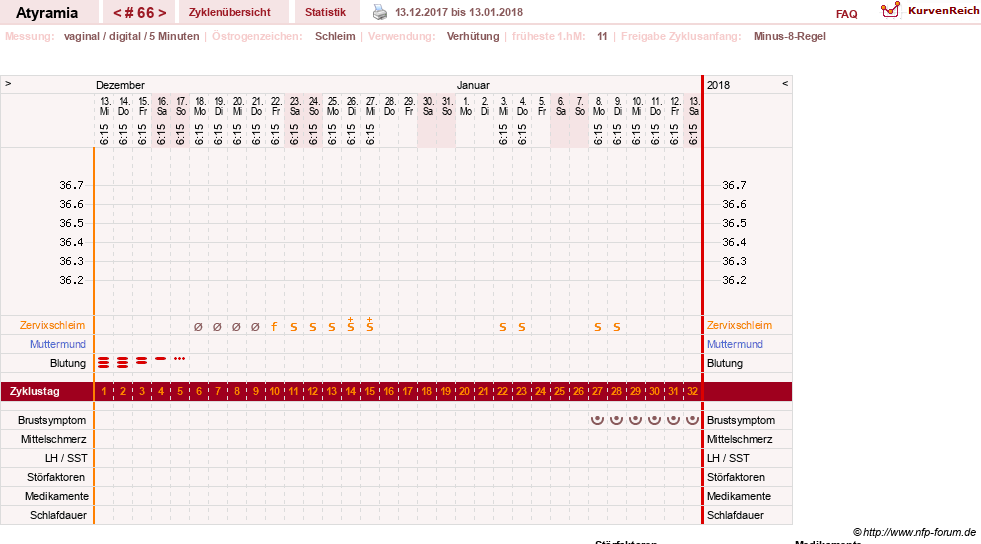Click the breast symptom icon on cycle day 31

[673, 419]
